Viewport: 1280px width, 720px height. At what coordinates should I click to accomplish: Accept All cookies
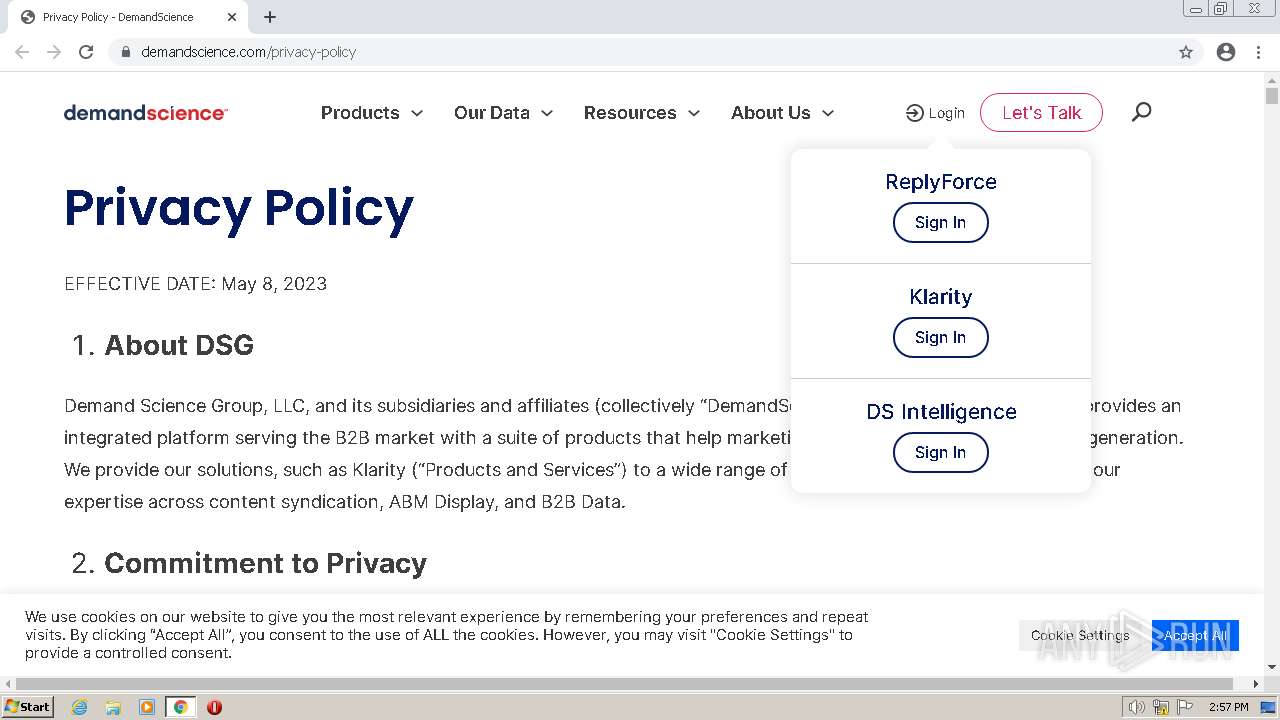[x=1195, y=635]
